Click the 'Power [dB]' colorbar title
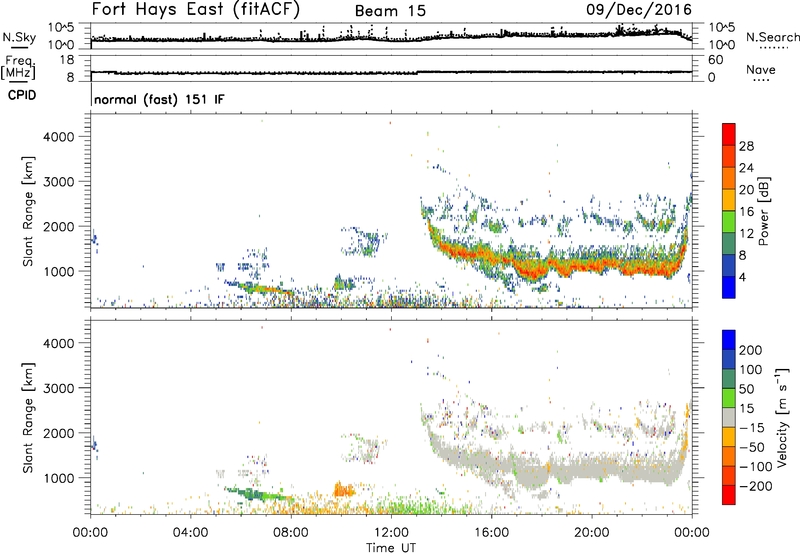Viewport: 800px width, 554px height. pyautogui.click(x=763, y=211)
